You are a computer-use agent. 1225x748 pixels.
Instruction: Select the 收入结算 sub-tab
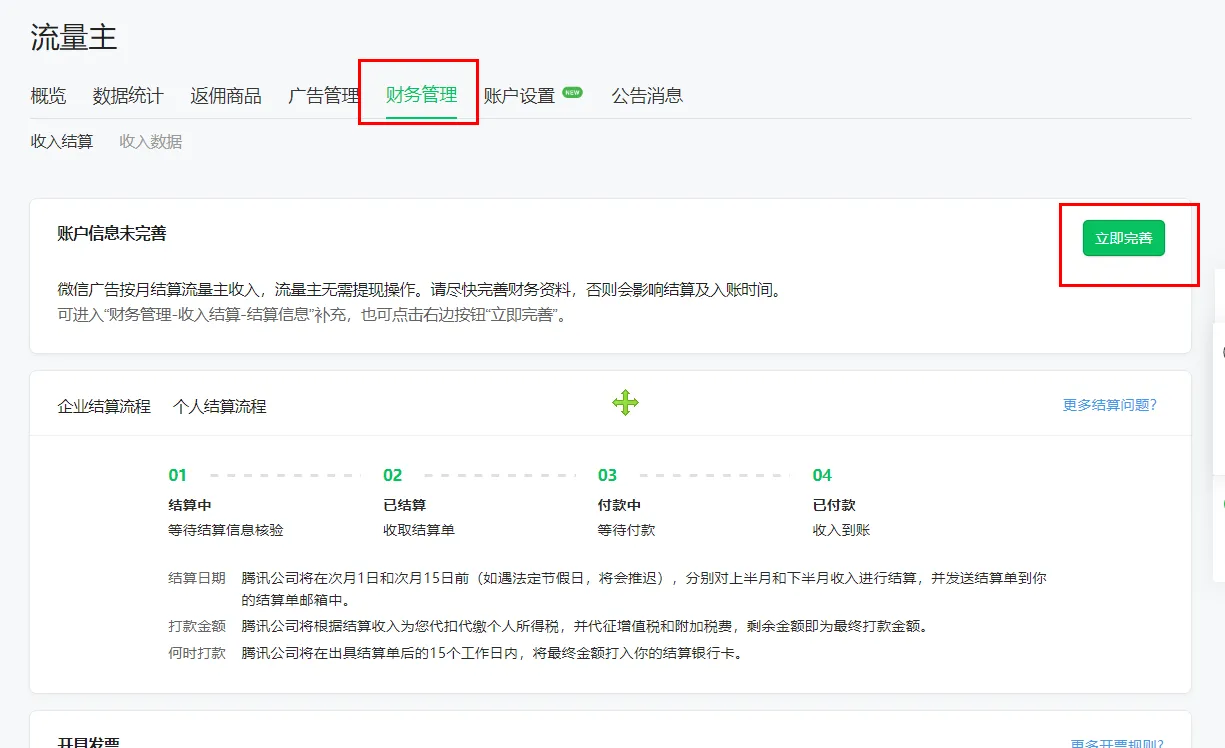pyautogui.click(x=60, y=141)
